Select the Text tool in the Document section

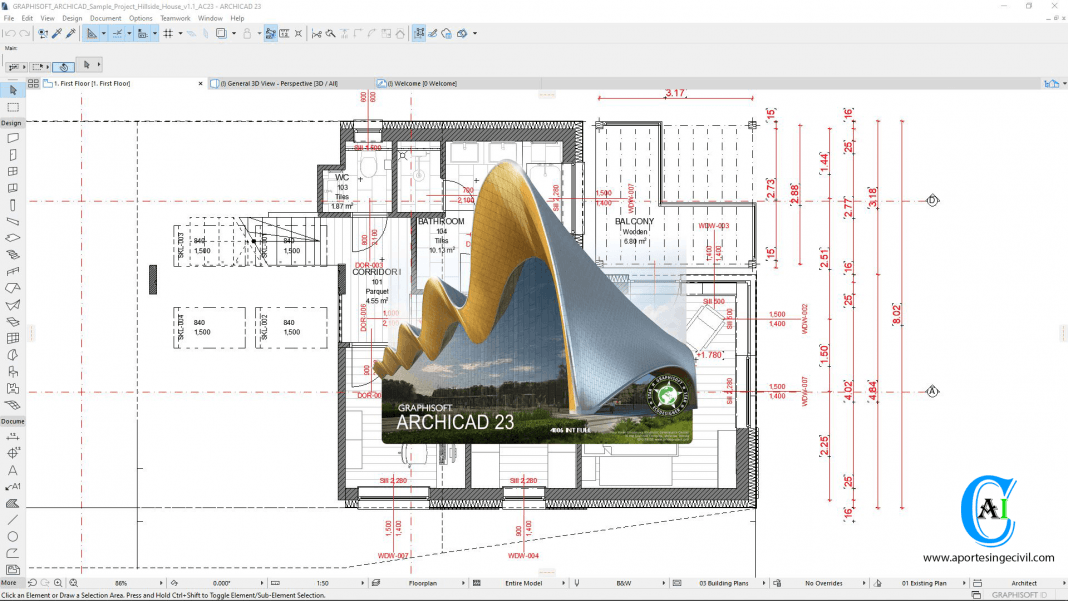coord(12,468)
